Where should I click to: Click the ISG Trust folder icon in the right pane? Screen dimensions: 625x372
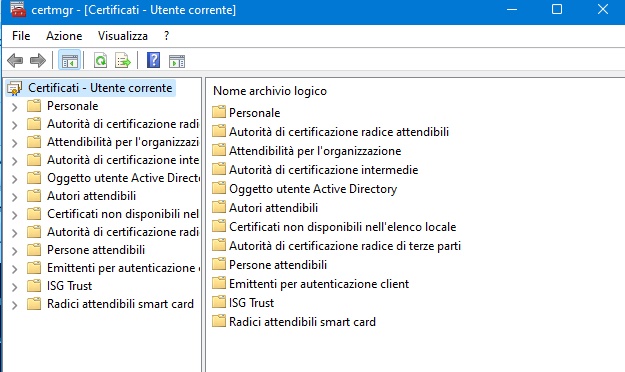click(x=219, y=302)
